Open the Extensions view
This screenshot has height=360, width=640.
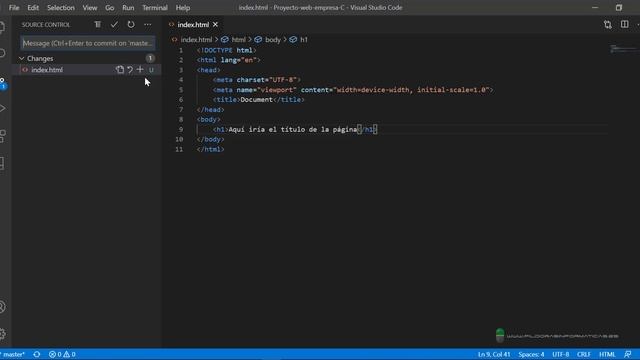(2, 136)
